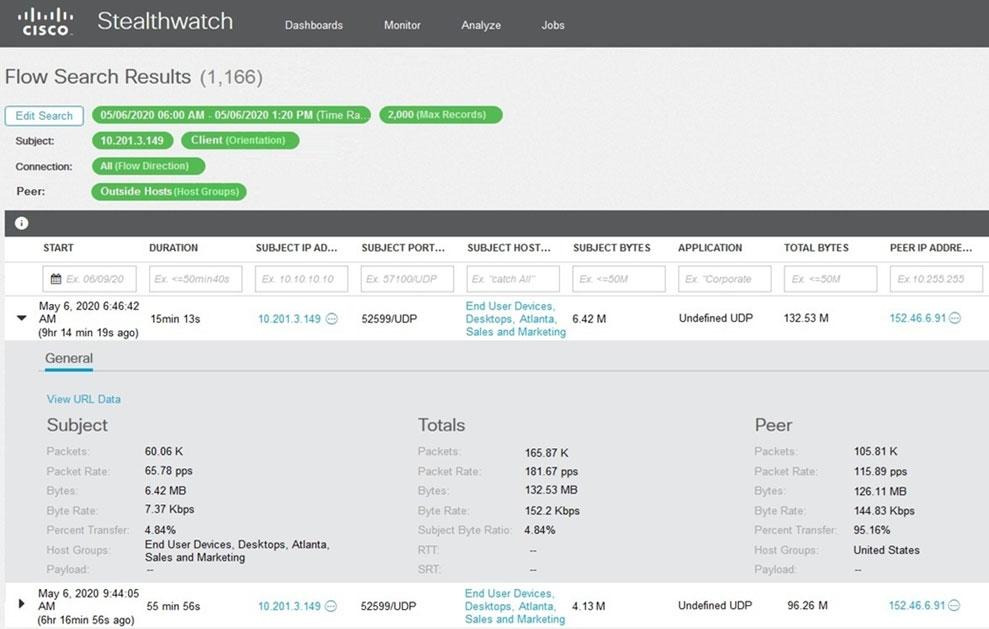This screenshot has width=989, height=629.
Task: Open the Analyze menu
Action: coord(481,25)
